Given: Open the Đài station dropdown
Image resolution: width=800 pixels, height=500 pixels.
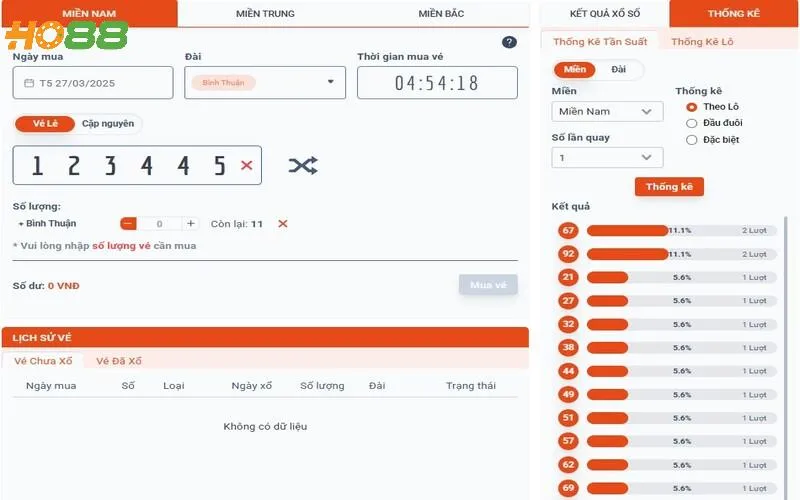Looking at the screenshot, I should click(x=331, y=83).
